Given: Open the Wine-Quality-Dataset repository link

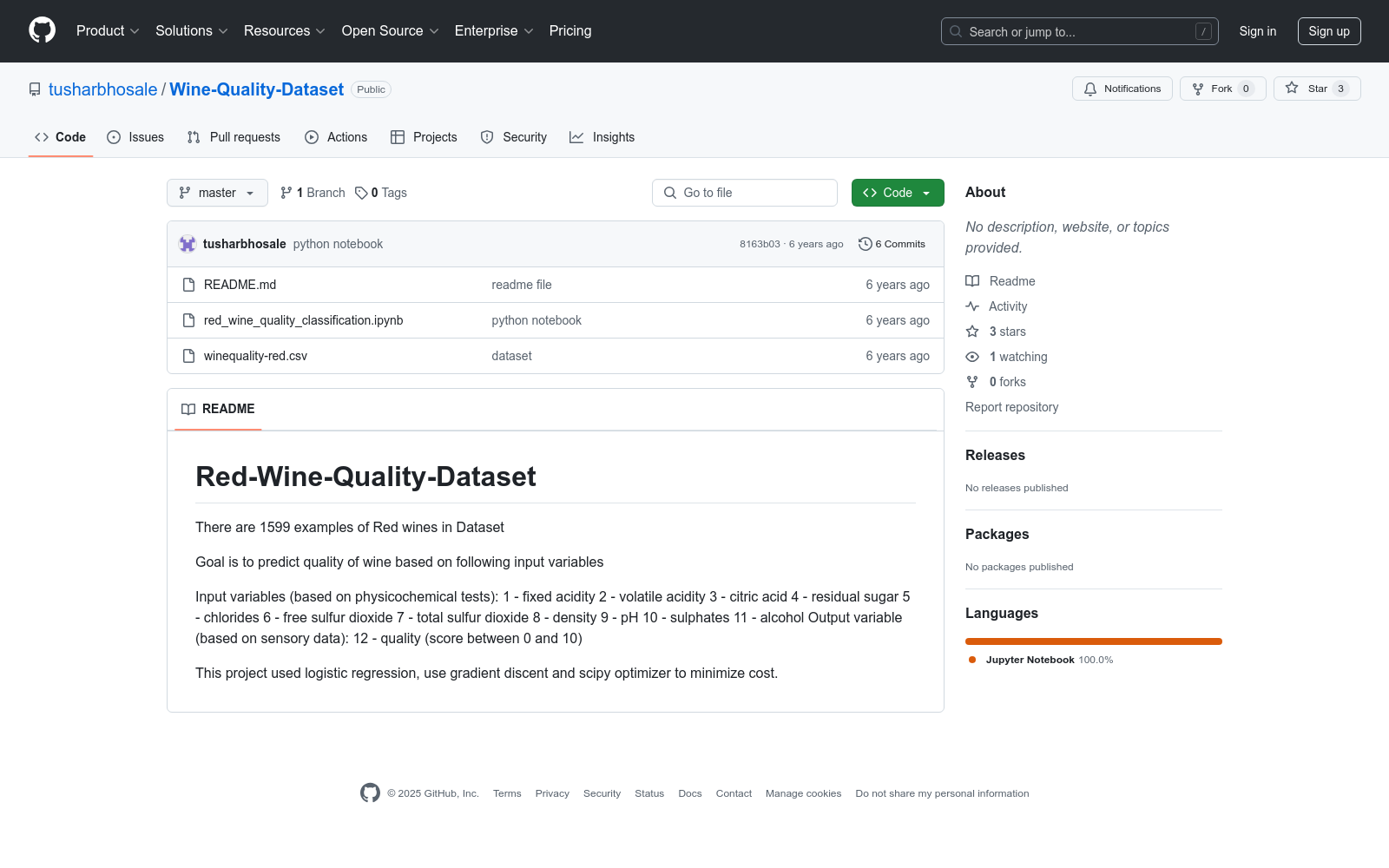Looking at the screenshot, I should tap(256, 89).
